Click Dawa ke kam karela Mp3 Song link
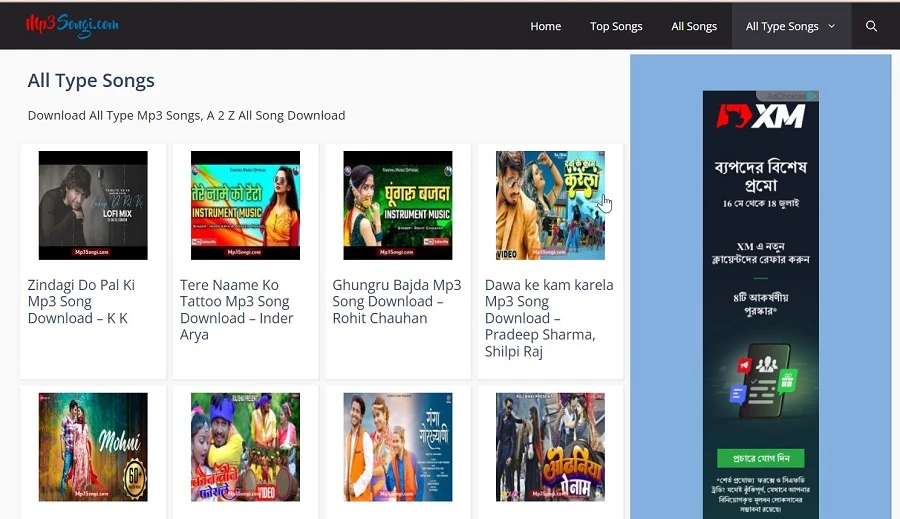The height and width of the screenshot is (519, 900). [549, 318]
